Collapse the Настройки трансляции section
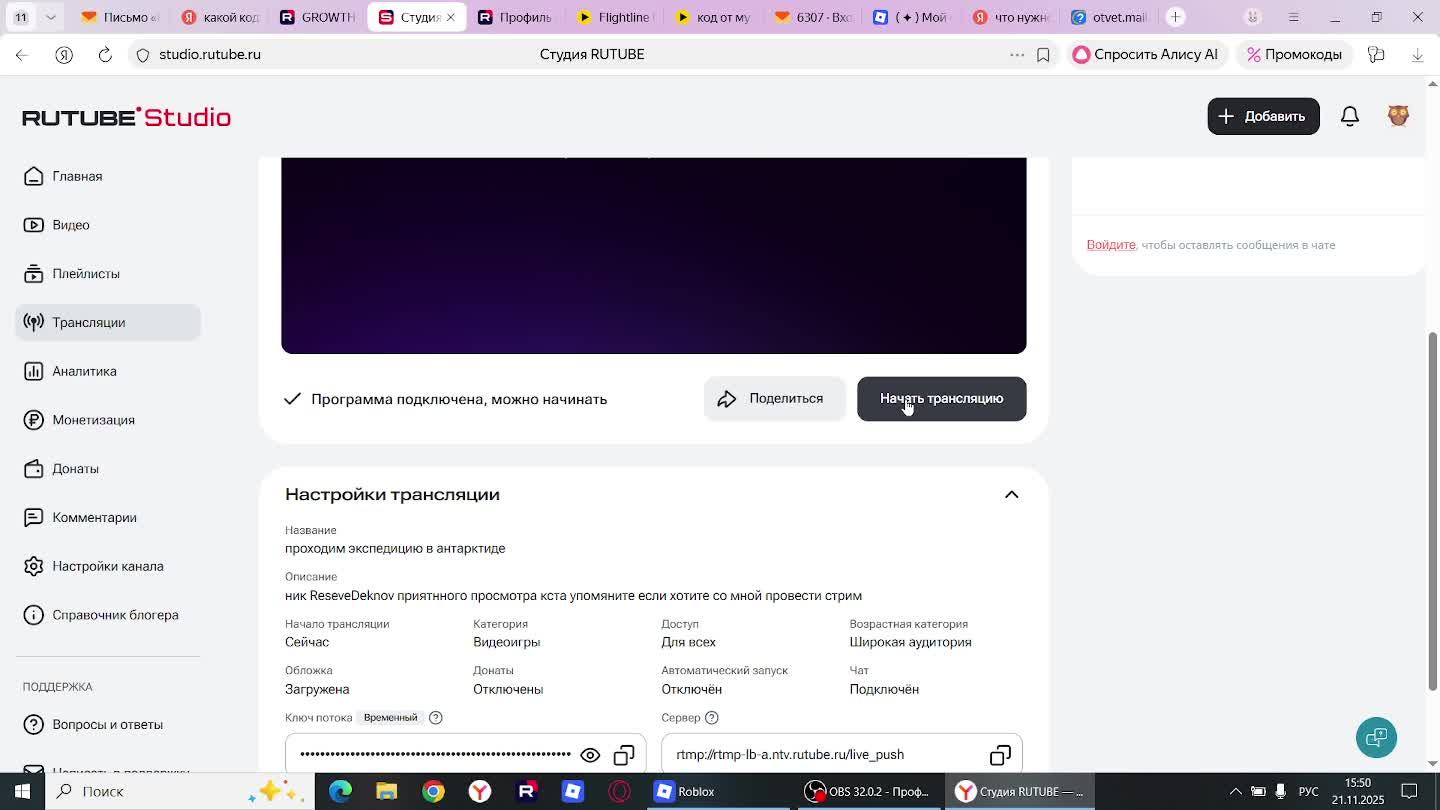1440x810 pixels. pyautogui.click(x=1011, y=495)
